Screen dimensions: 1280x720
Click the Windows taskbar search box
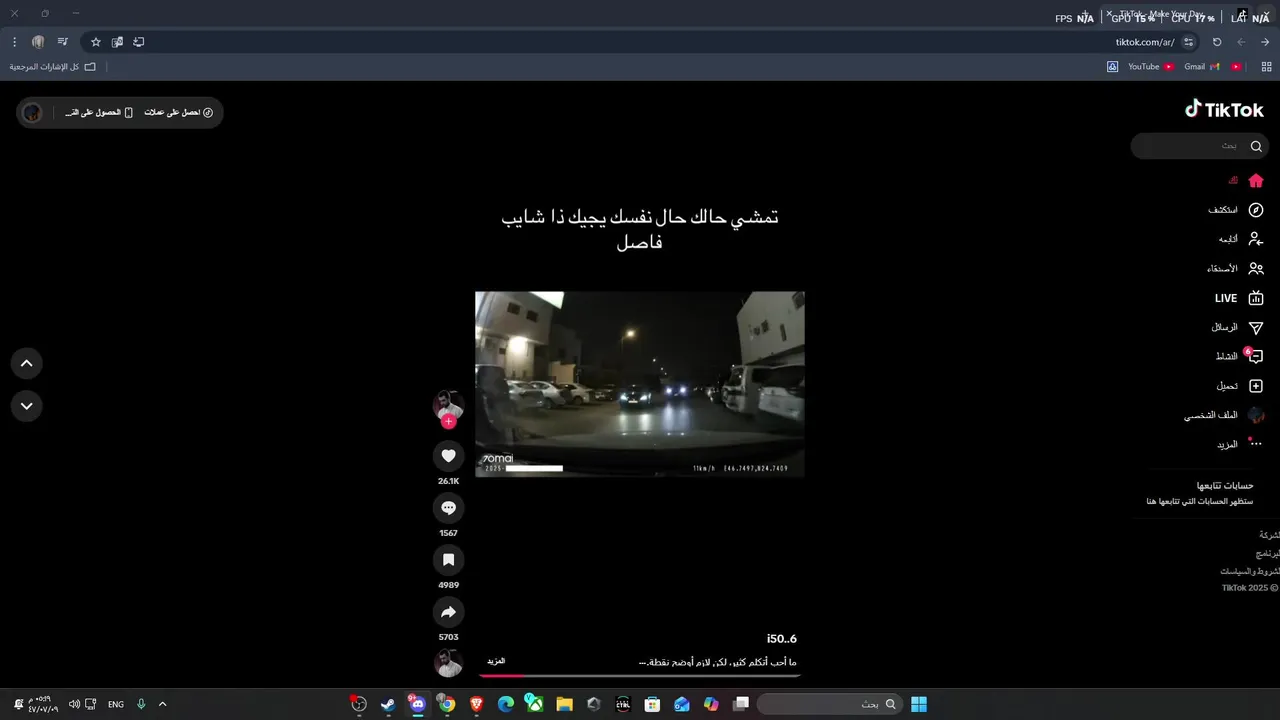829,704
